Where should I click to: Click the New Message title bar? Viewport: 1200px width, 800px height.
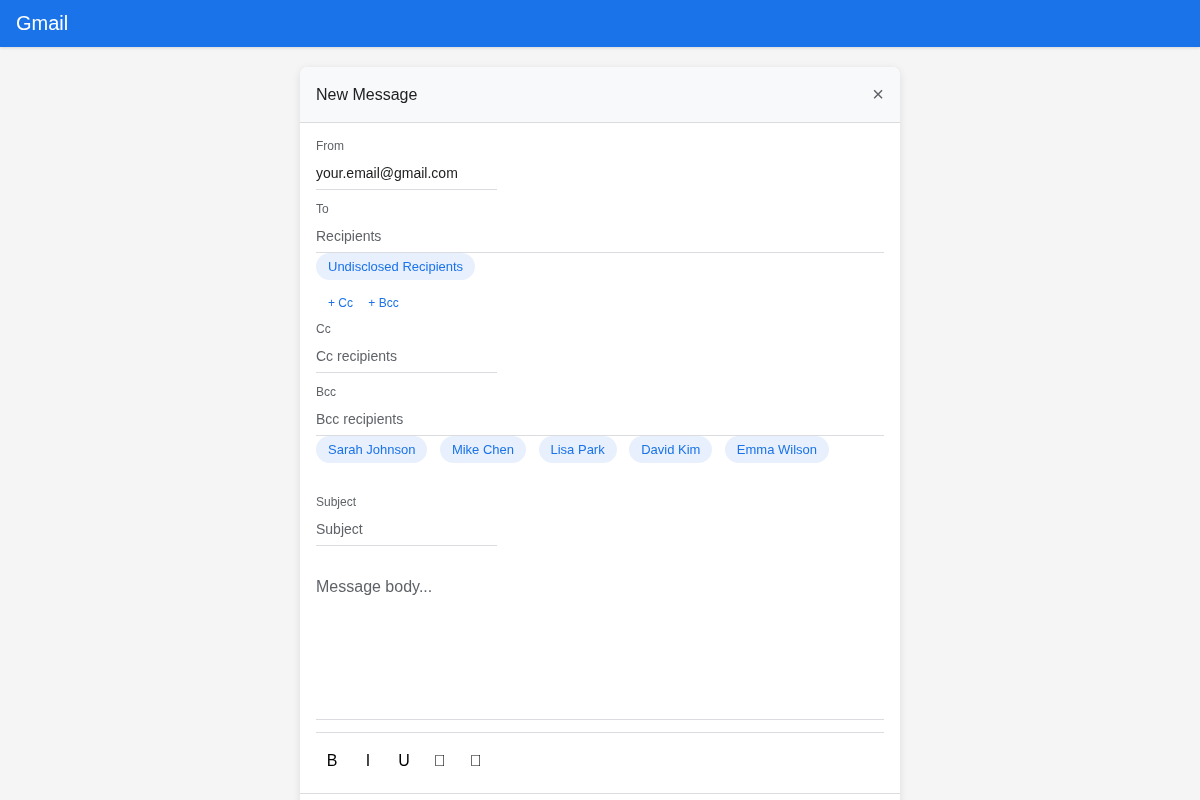pos(367,94)
